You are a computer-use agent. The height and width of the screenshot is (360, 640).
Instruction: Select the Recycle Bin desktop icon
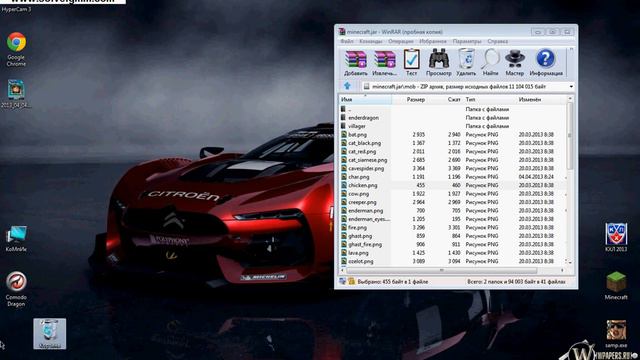click(49, 334)
